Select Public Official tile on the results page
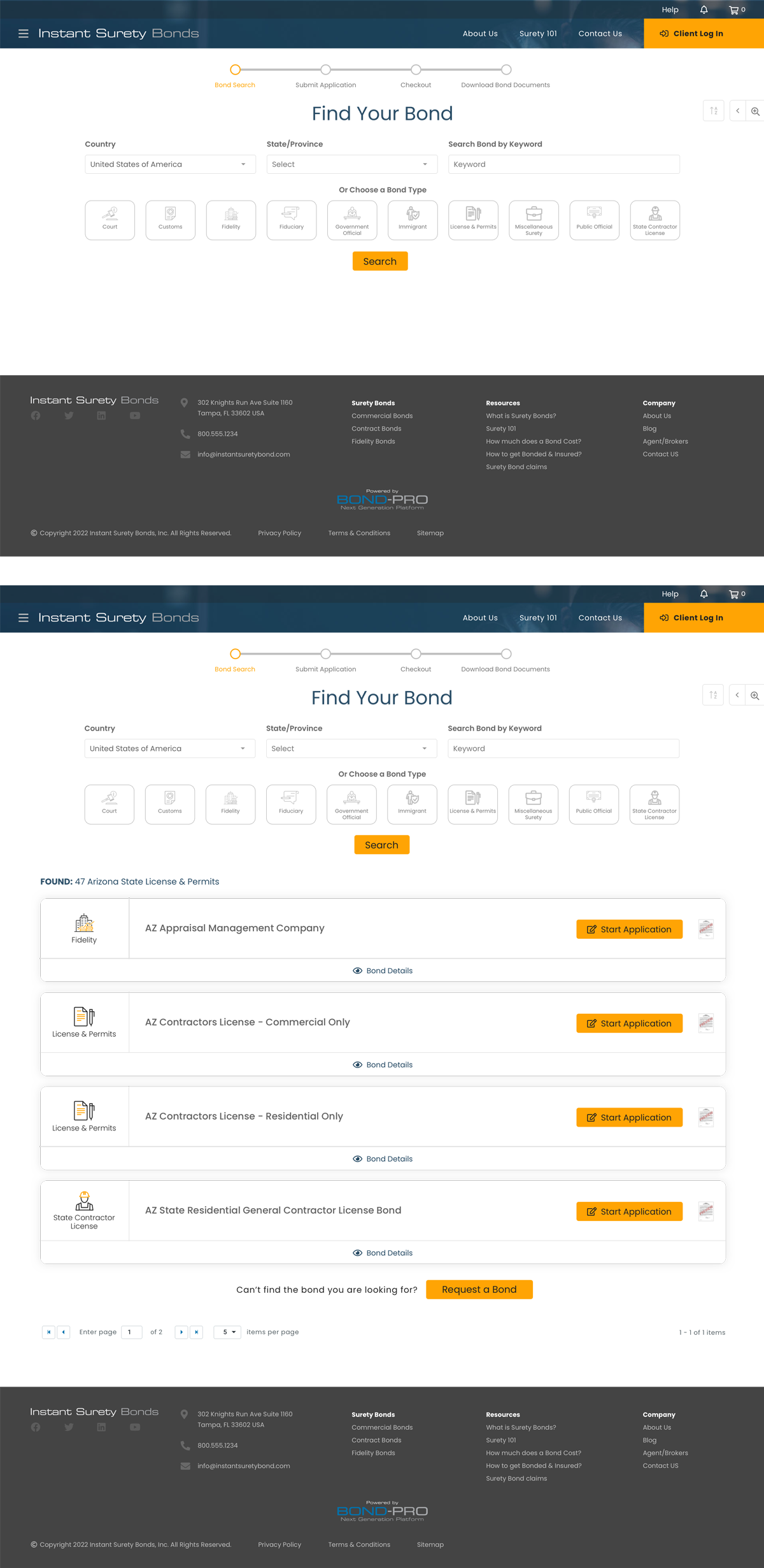This screenshot has width=764, height=1568. tap(593, 804)
